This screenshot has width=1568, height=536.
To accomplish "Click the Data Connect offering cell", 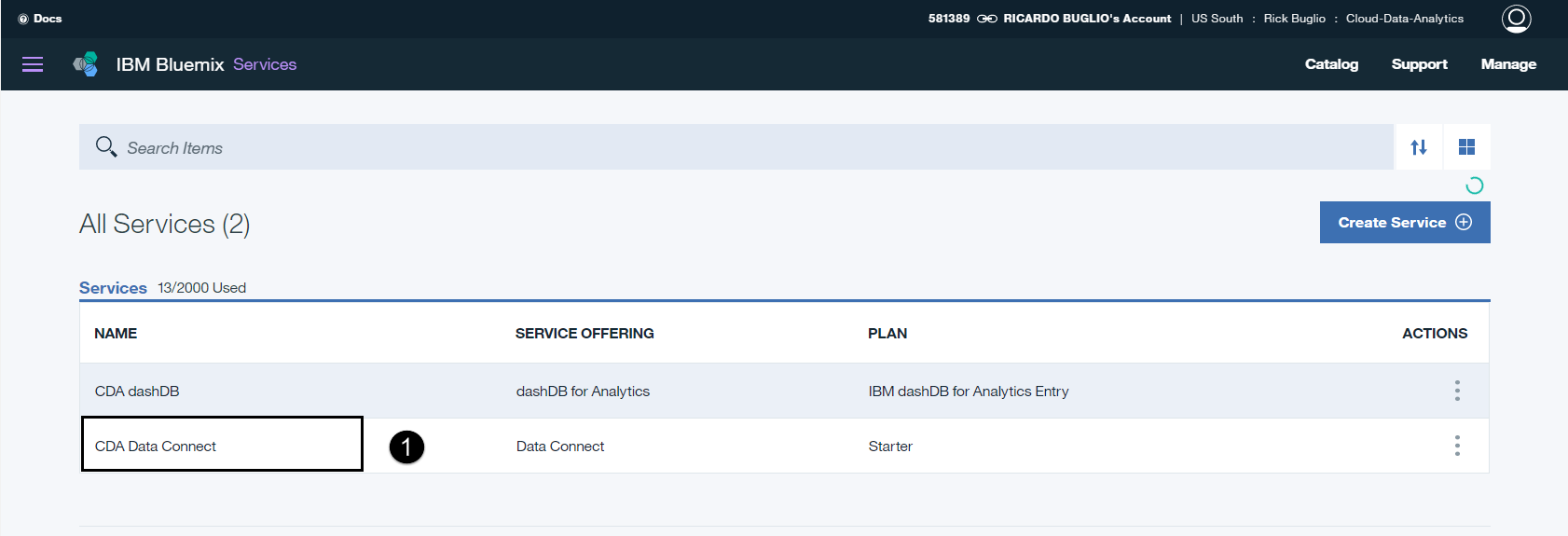I will point(560,447).
